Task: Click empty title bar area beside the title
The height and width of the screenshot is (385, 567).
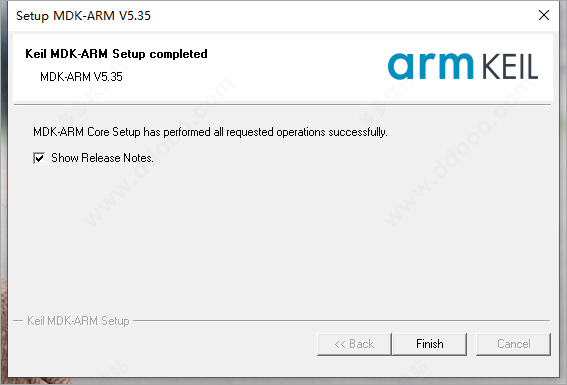Action: 325,16
